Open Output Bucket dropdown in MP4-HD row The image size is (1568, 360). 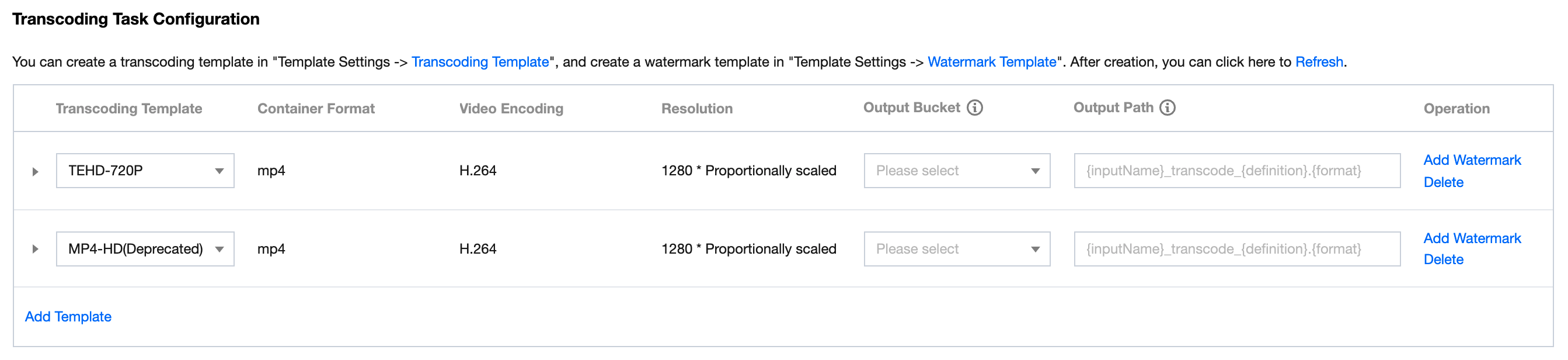[956, 249]
